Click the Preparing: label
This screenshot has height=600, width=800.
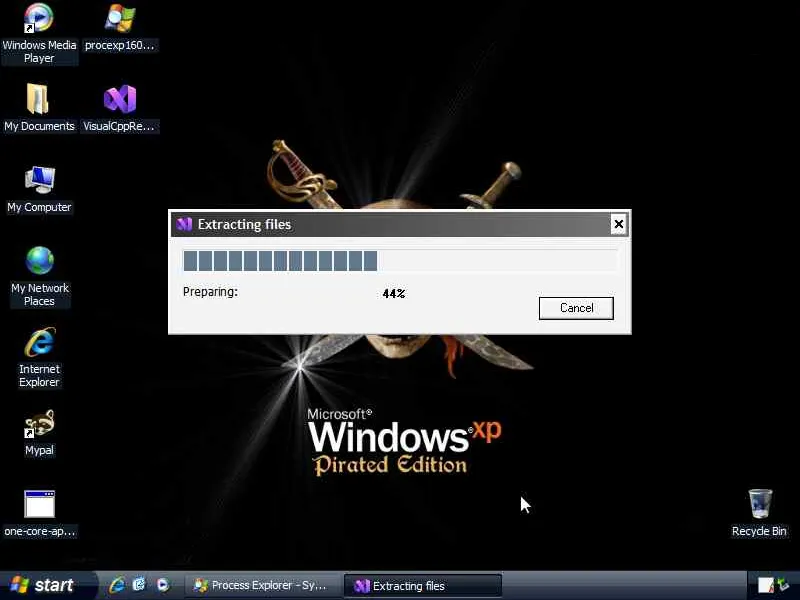(210, 292)
